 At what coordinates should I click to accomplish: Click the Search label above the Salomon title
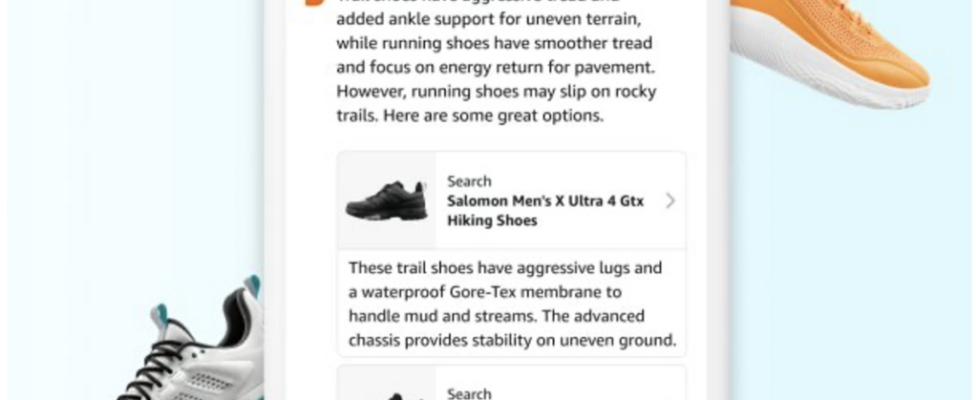(x=469, y=181)
